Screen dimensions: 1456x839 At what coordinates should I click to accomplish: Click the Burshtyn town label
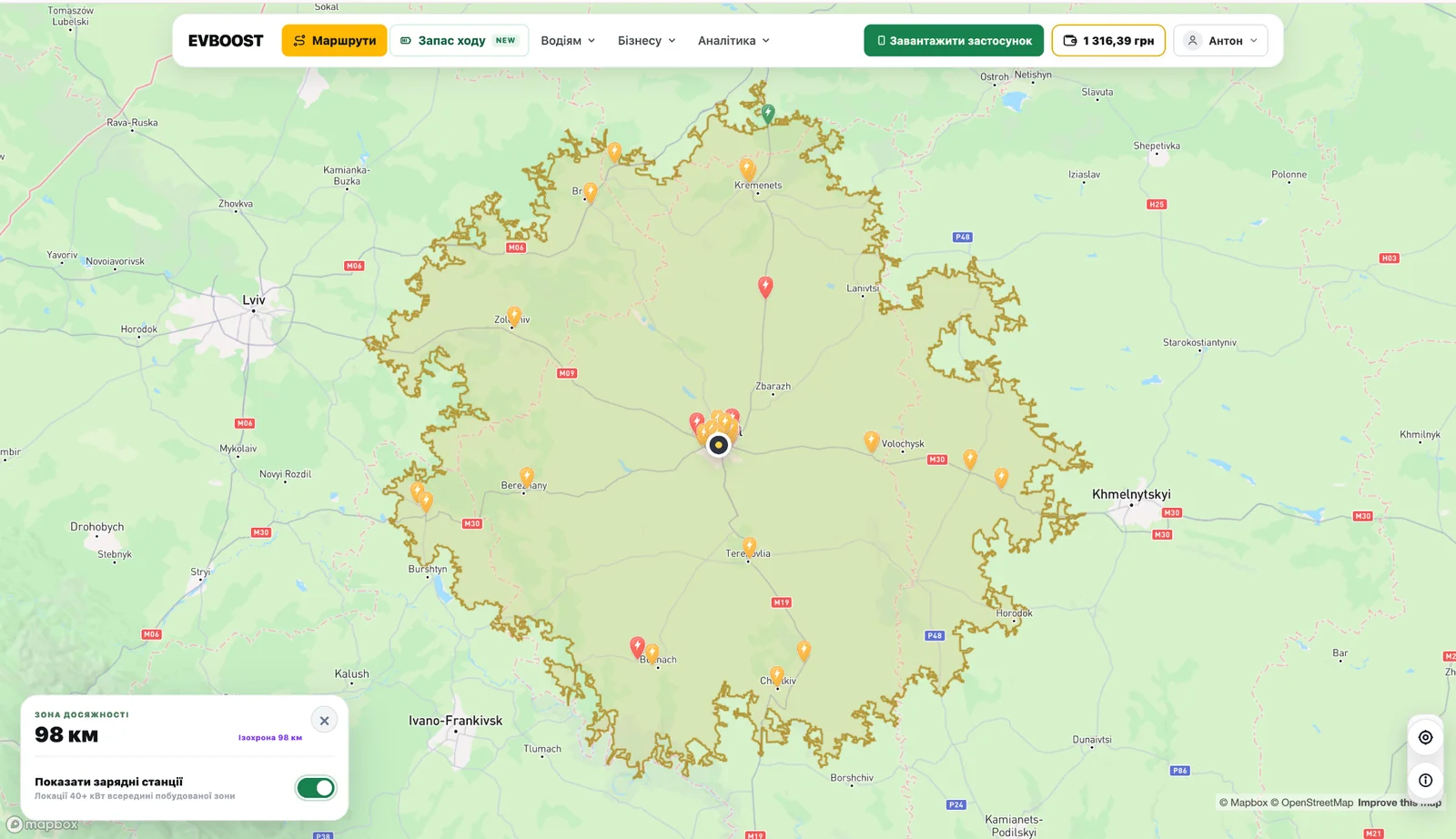(x=428, y=570)
